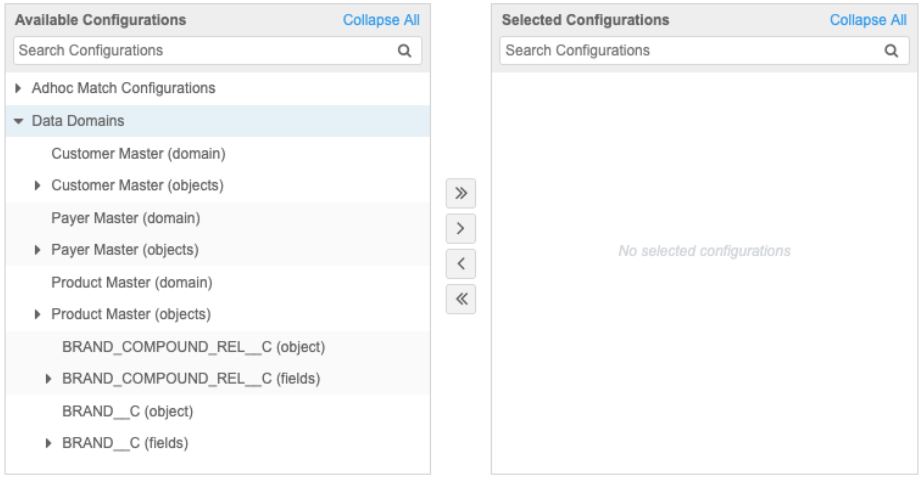The height and width of the screenshot is (479, 923).
Task: Click the Selected Configurations search magnifier icon
Action: click(891, 51)
